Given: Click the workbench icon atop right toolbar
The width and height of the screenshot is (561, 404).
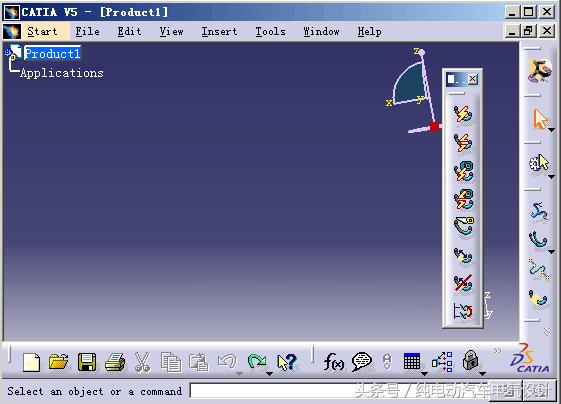Looking at the screenshot, I should 539,70.
